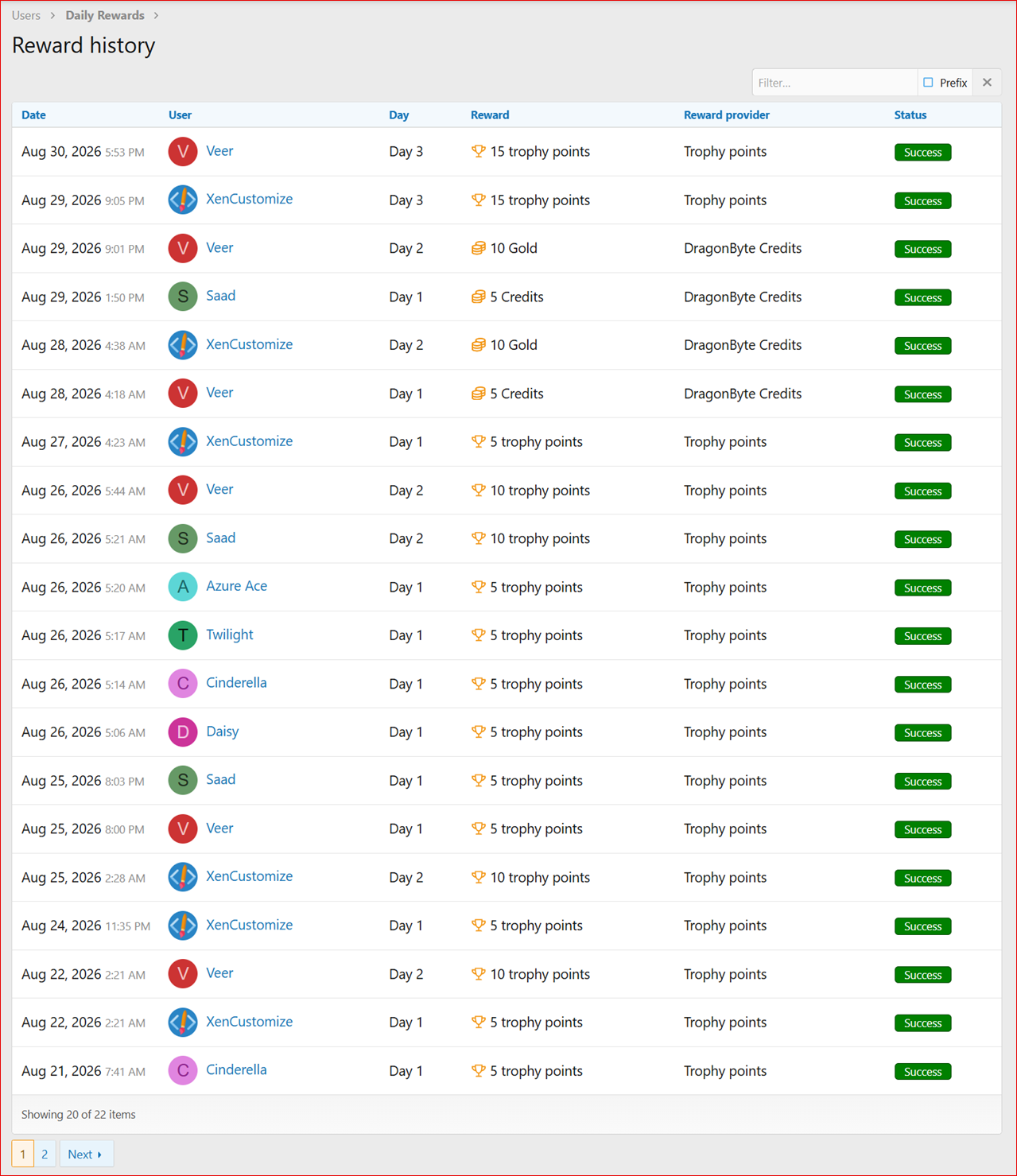Click trophy icon in Daisy row
The height and width of the screenshot is (1176, 1017).
tap(478, 732)
